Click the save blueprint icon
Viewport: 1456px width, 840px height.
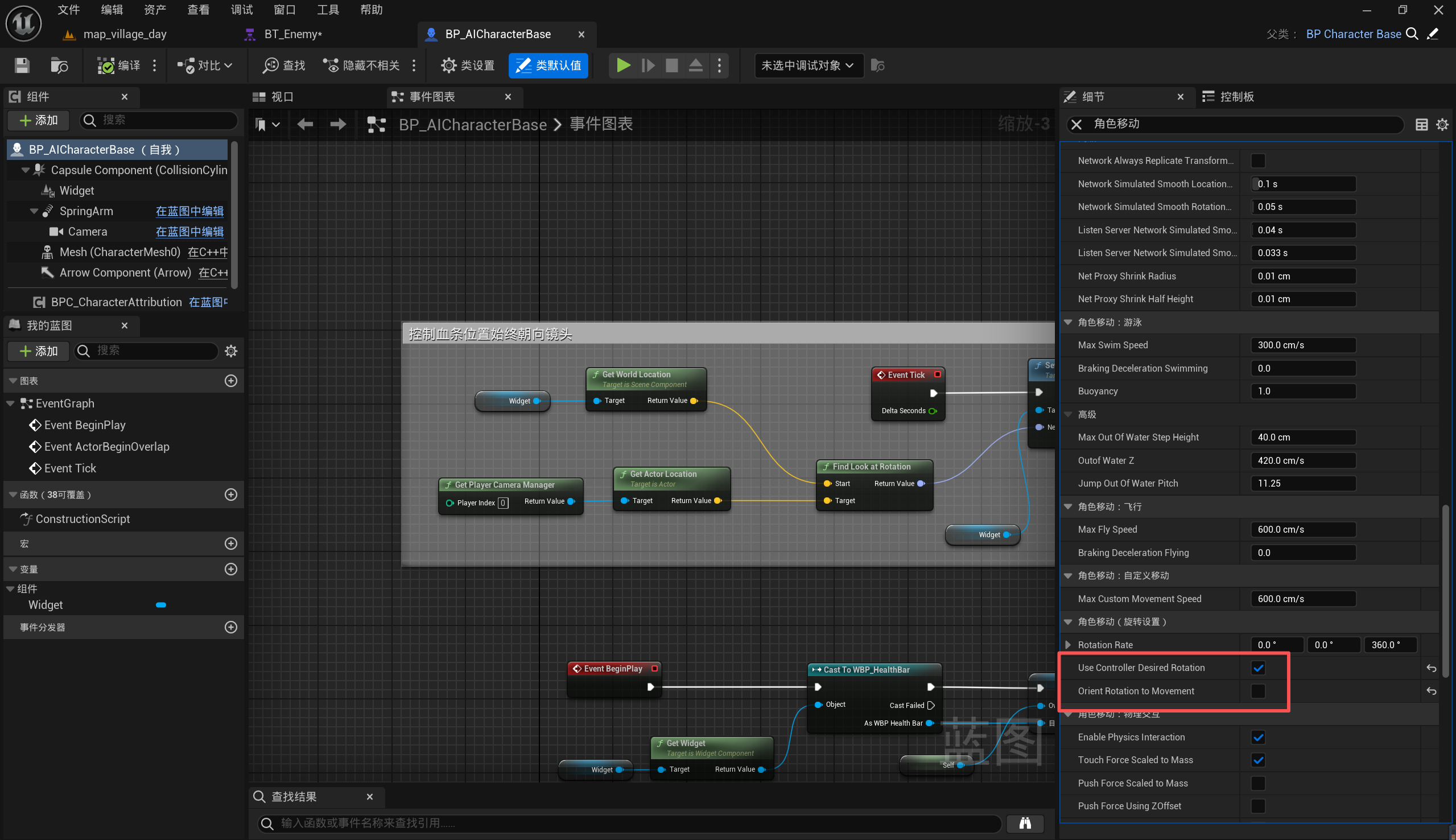(22, 65)
